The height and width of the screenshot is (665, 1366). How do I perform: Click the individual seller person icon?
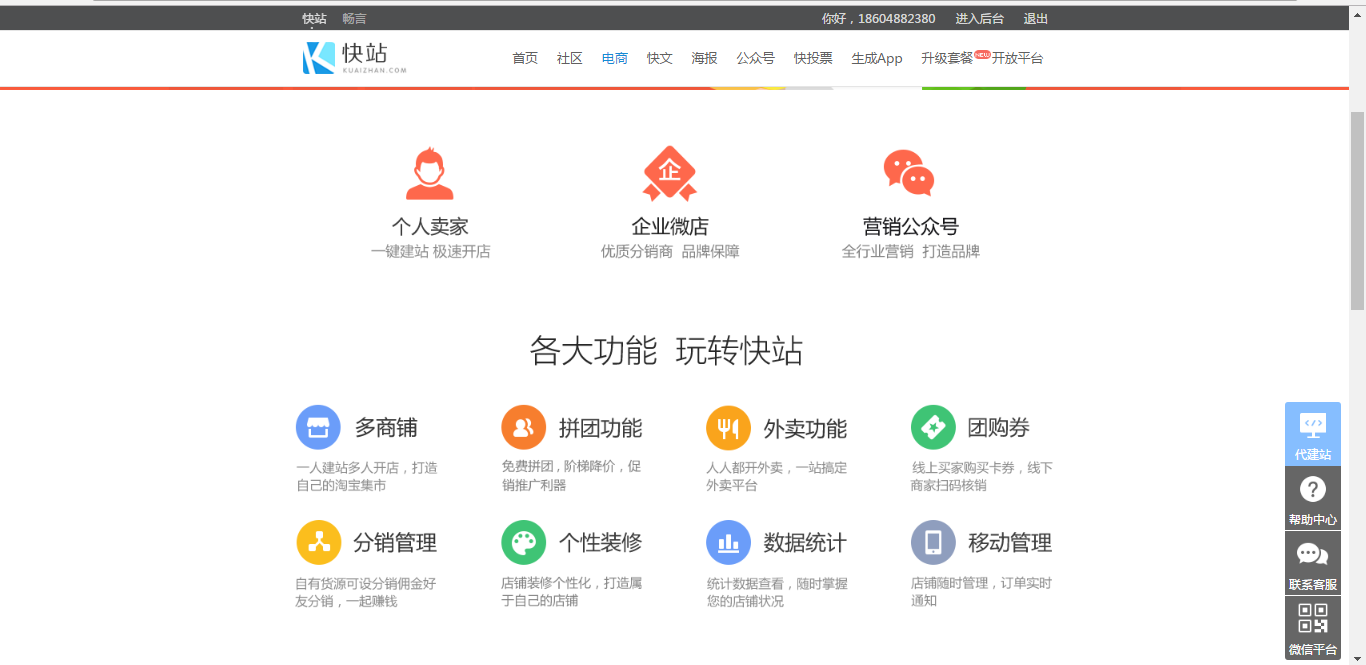pyautogui.click(x=430, y=174)
